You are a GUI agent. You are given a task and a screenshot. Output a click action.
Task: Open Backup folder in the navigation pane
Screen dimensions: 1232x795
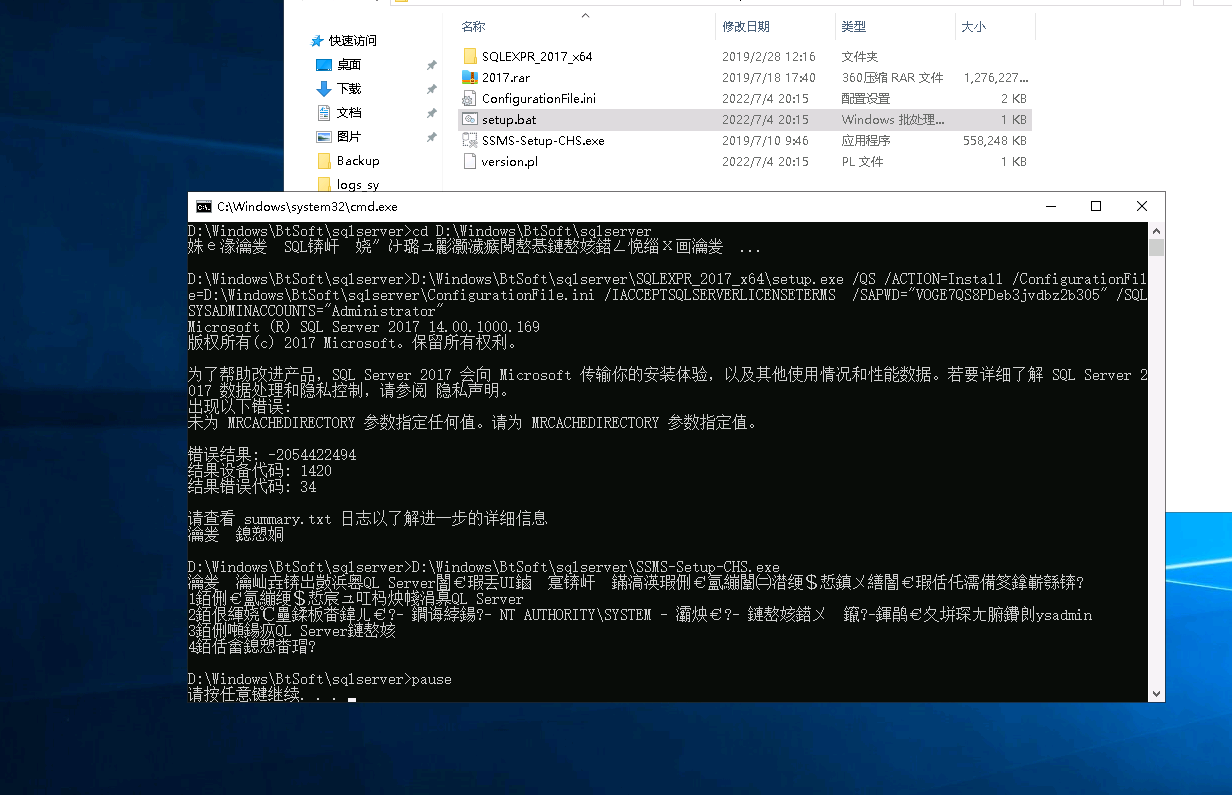click(358, 161)
